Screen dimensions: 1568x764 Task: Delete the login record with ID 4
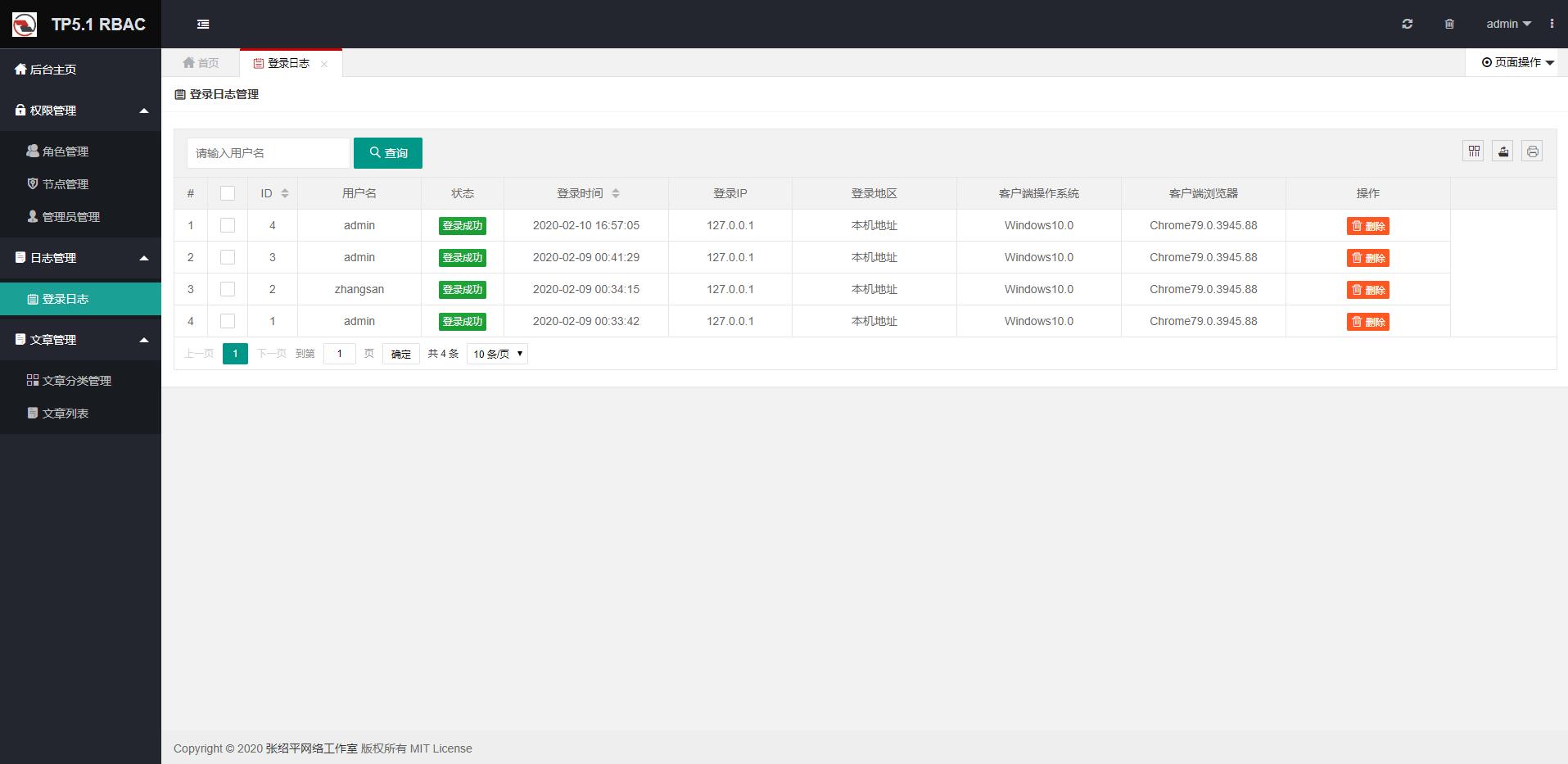pos(1367,226)
